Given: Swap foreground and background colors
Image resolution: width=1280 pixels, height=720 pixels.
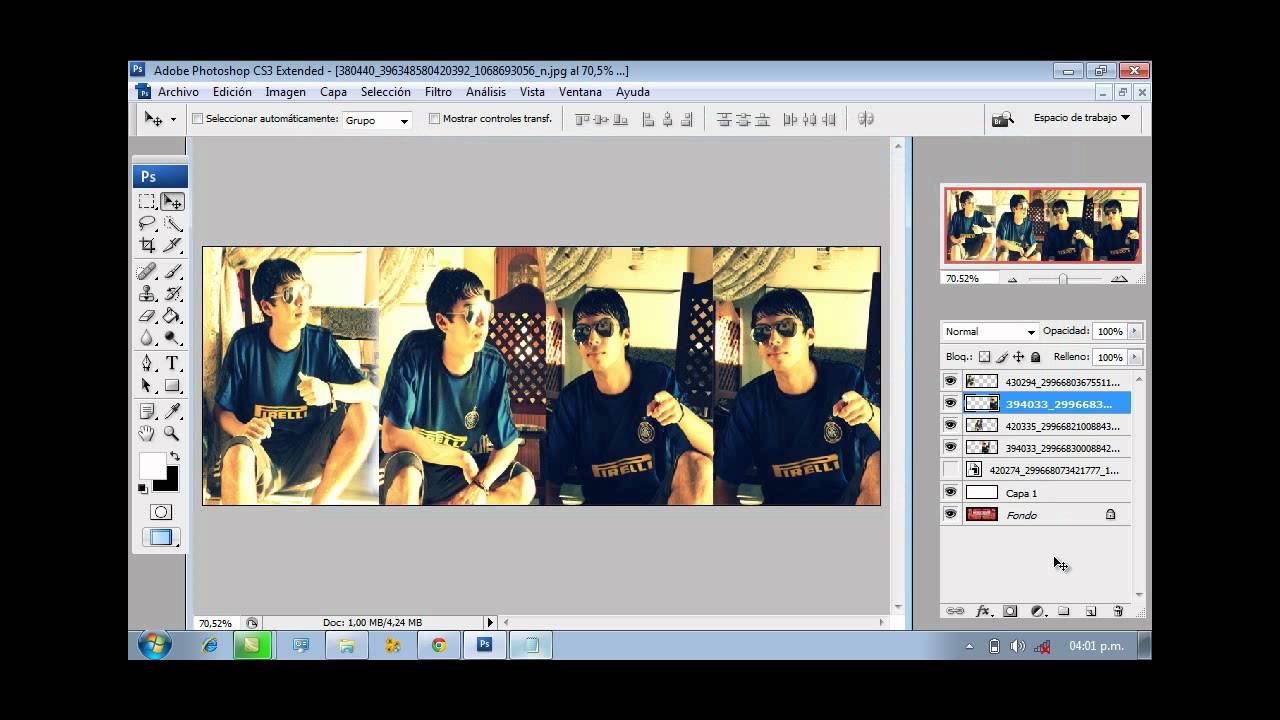Looking at the screenshot, I should [174, 457].
